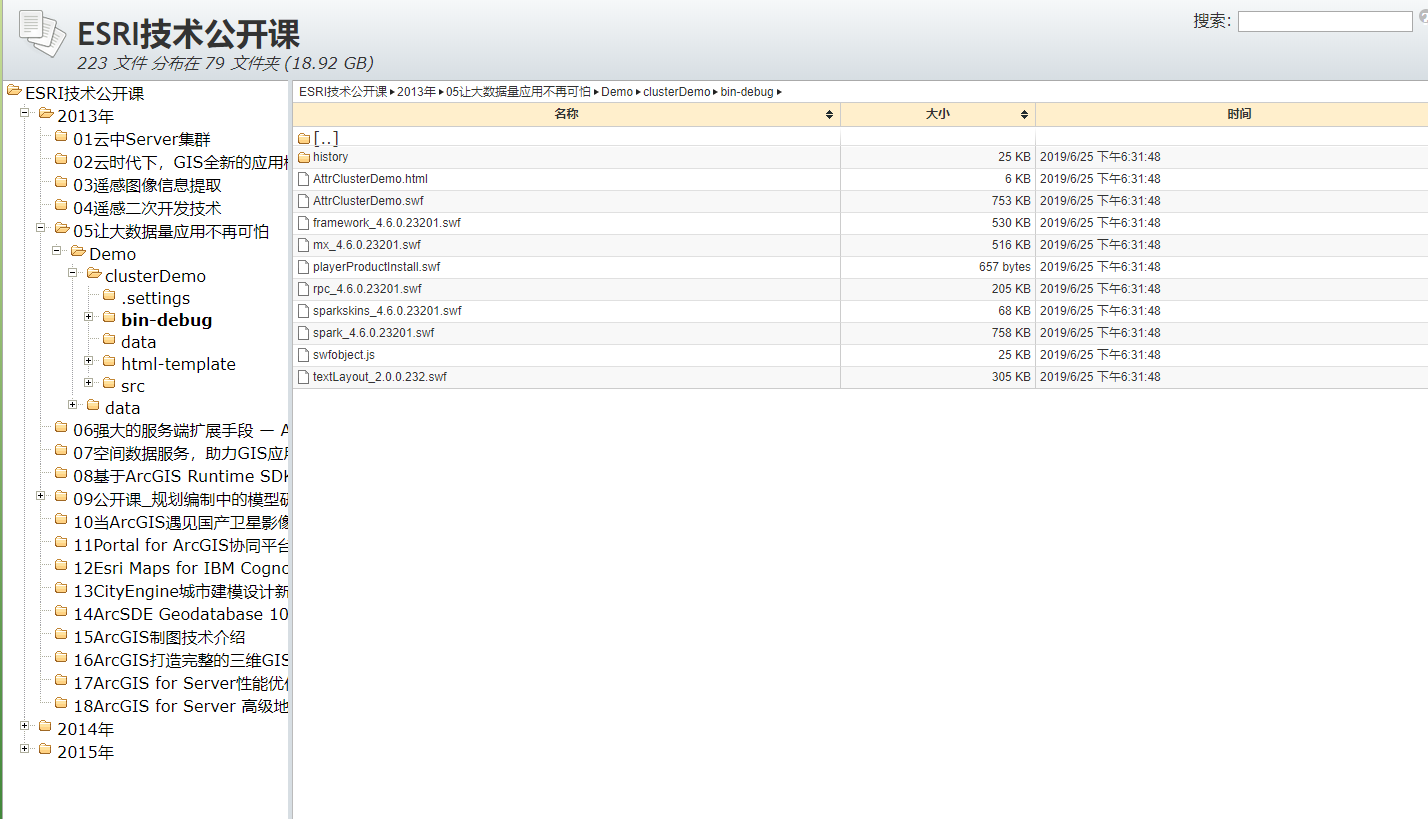Viewport: 1428px width, 819px height.
Task: Collapse the clusterDemo tree node
Action: 73,273
